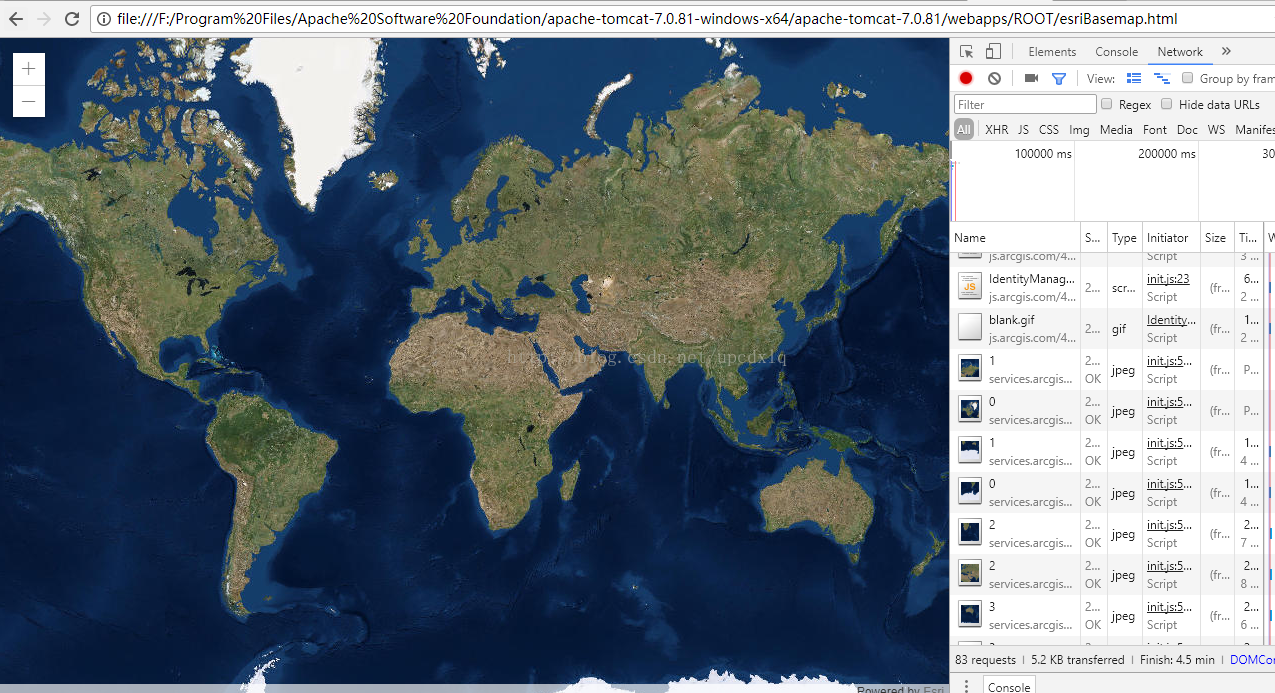Image resolution: width=1275 pixels, height=693 pixels.
Task: Check the Hide data URLs option
Action: pos(1167,104)
